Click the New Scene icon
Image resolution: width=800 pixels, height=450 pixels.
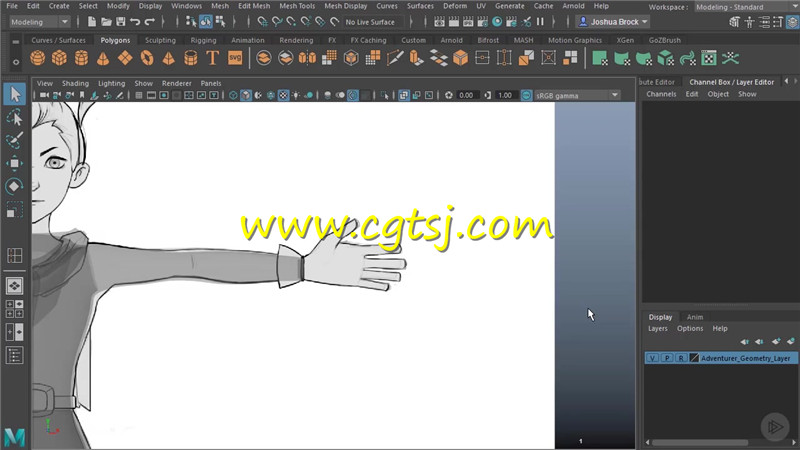91,21
